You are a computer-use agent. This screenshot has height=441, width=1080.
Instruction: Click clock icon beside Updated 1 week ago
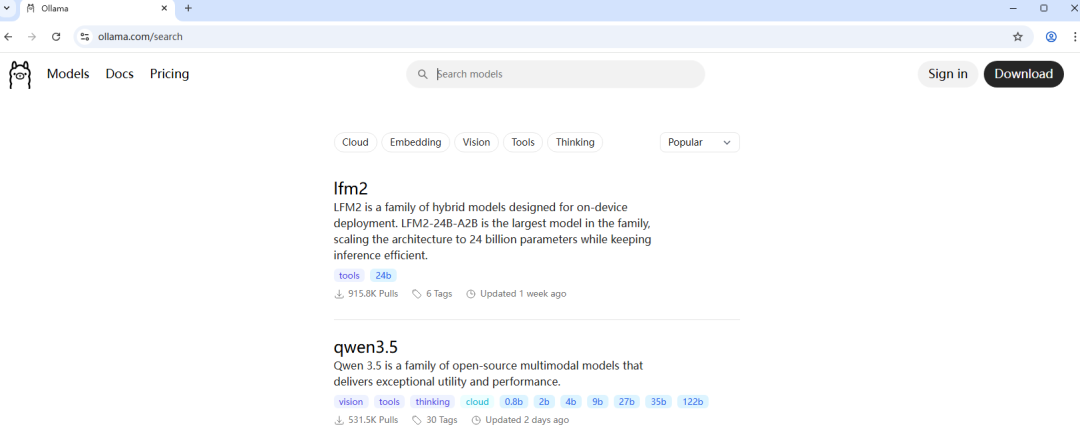click(x=471, y=294)
